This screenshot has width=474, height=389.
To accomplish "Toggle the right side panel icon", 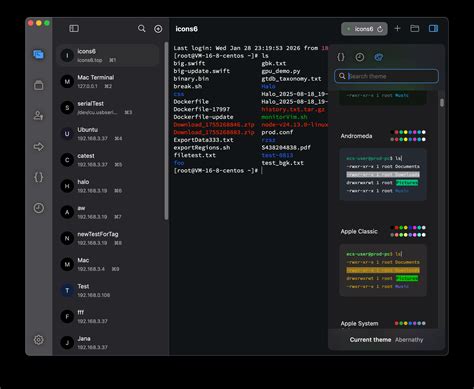I will point(433,29).
